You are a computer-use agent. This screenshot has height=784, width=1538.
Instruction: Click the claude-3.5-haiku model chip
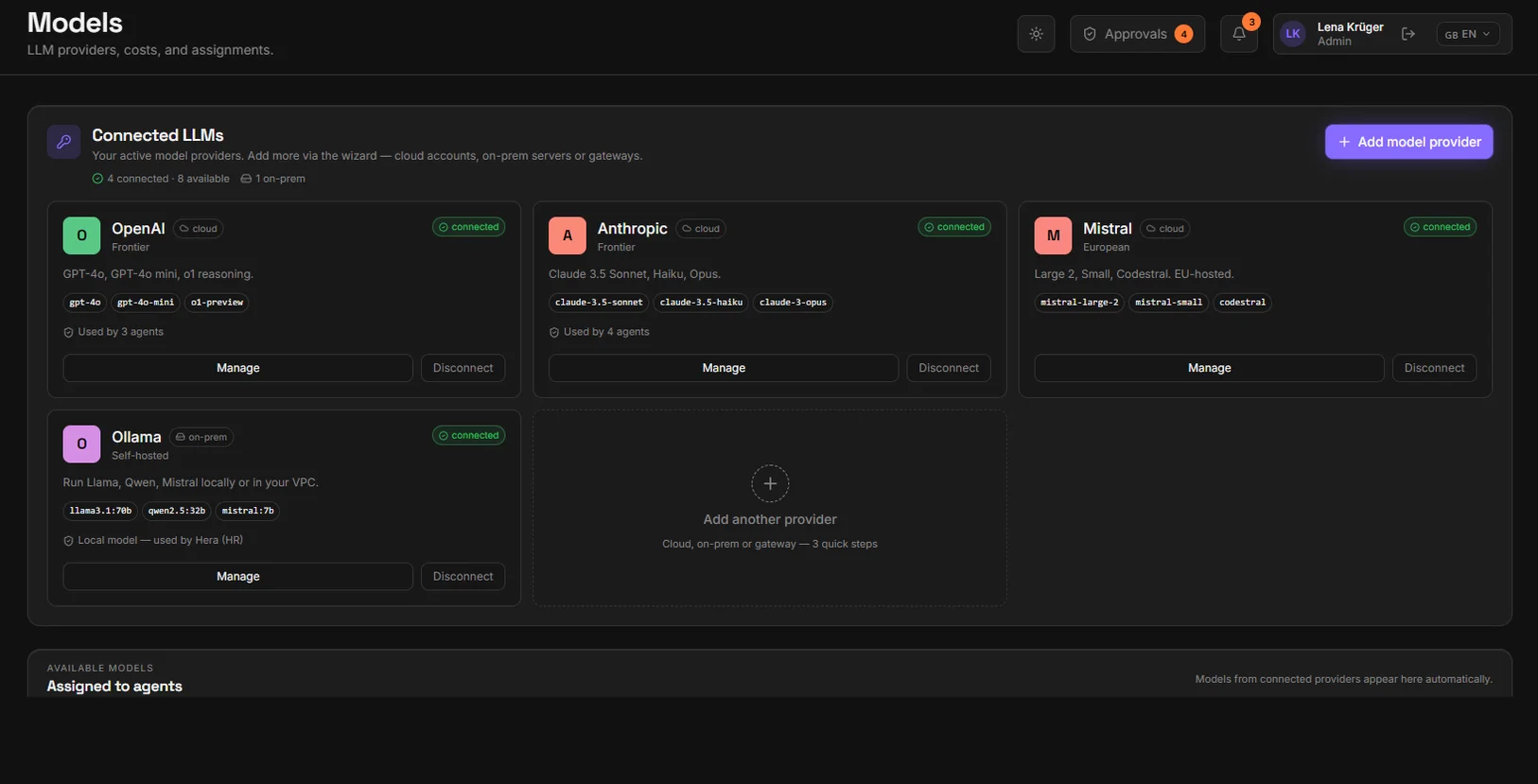[x=701, y=303]
